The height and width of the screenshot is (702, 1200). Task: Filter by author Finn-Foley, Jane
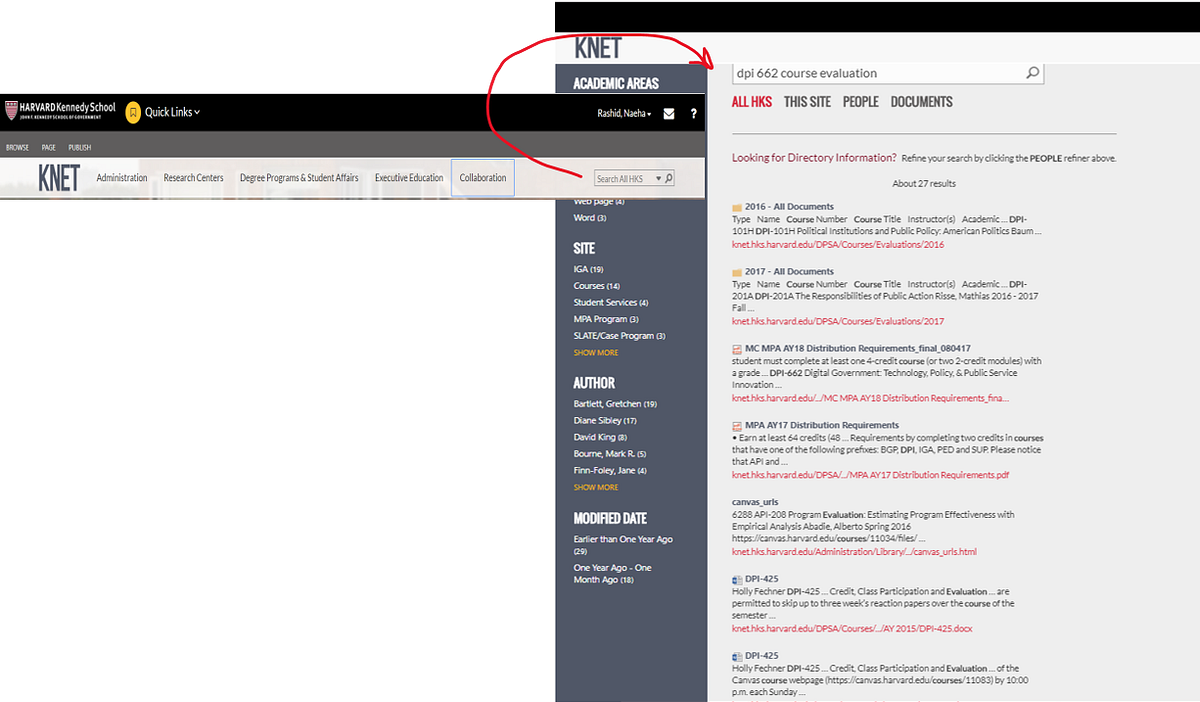pos(610,471)
